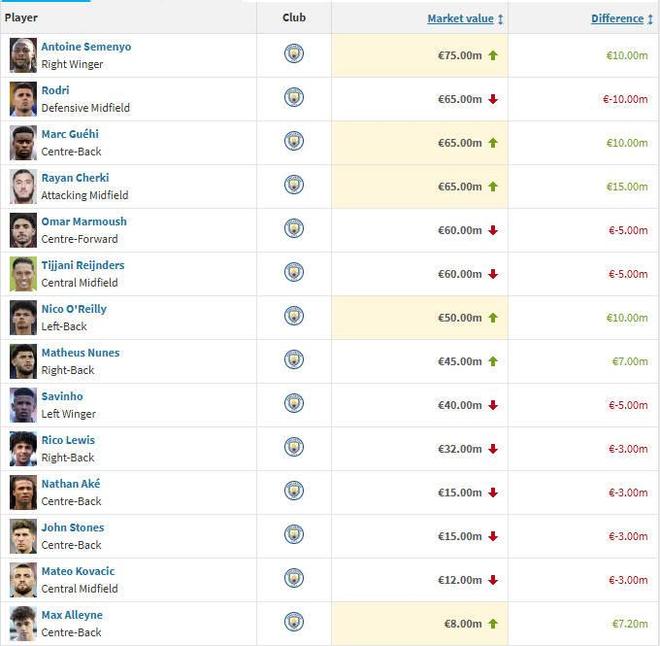The height and width of the screenshot is (646, 660).
Task: Open Antoine Semenyo player profile link
Action: (x=86, y=47)
